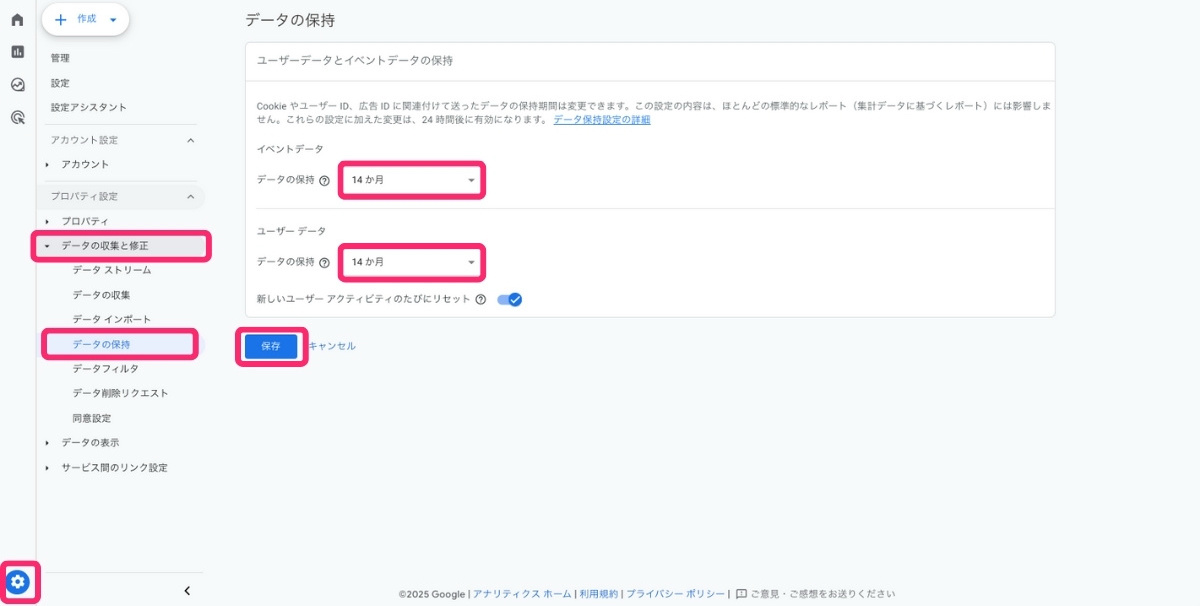Viewport: 1200px width, 606px height.
Task: Open the ユーザー データ retention dropdown
Action: coord(410,262)
